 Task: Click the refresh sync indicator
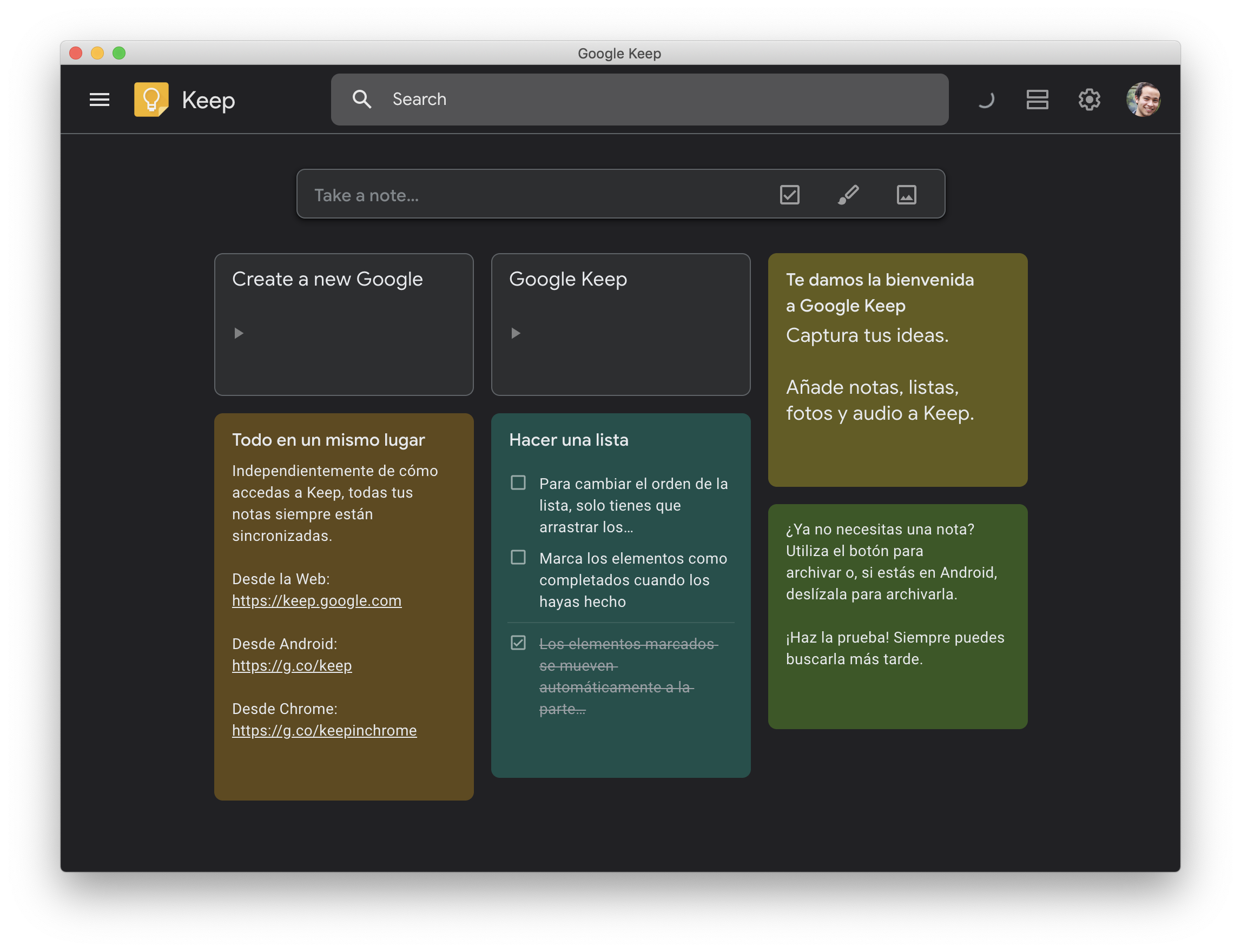(x=986, y=100)
